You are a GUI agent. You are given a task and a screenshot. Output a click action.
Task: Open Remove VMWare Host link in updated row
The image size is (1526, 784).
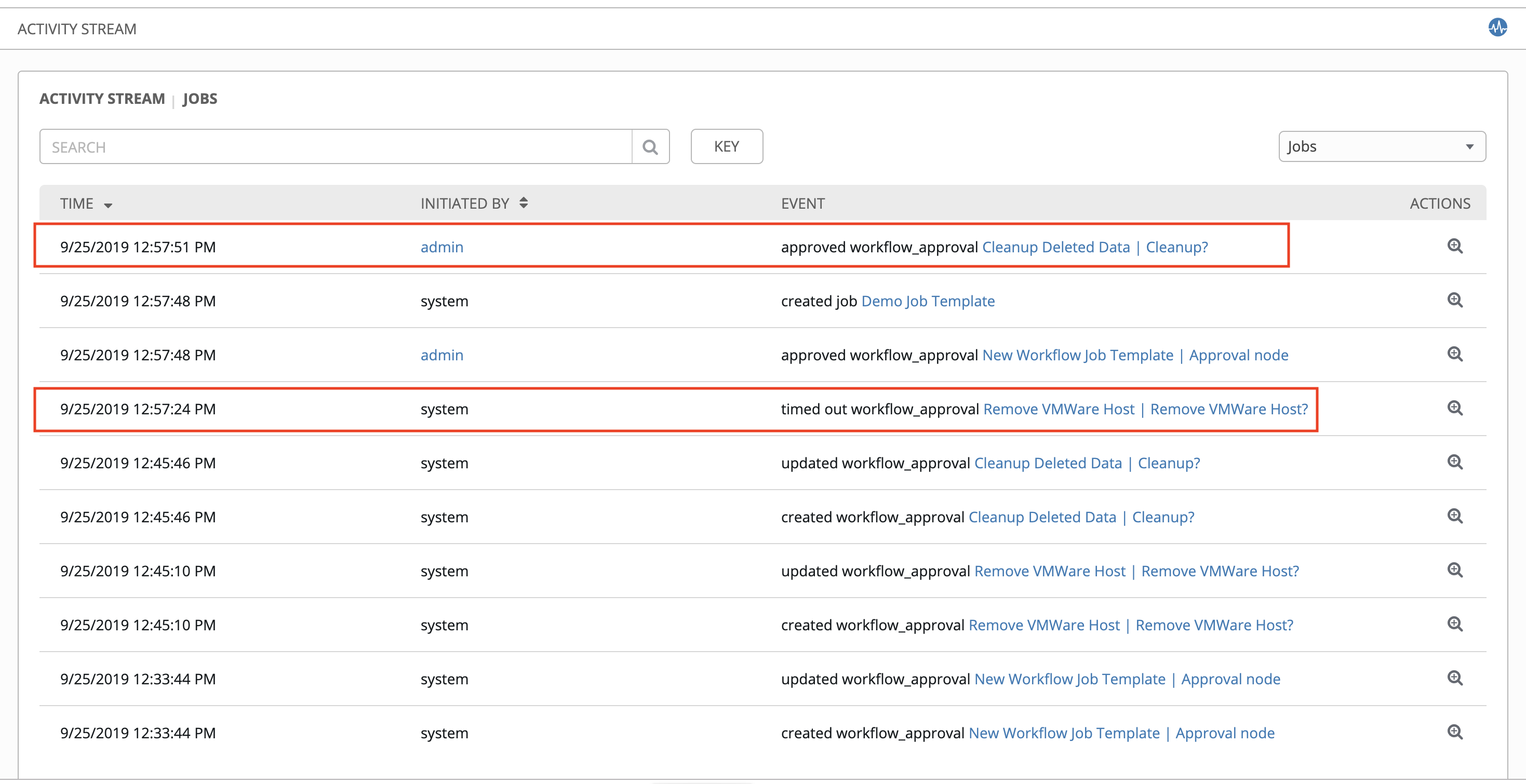pos(1050,571)
